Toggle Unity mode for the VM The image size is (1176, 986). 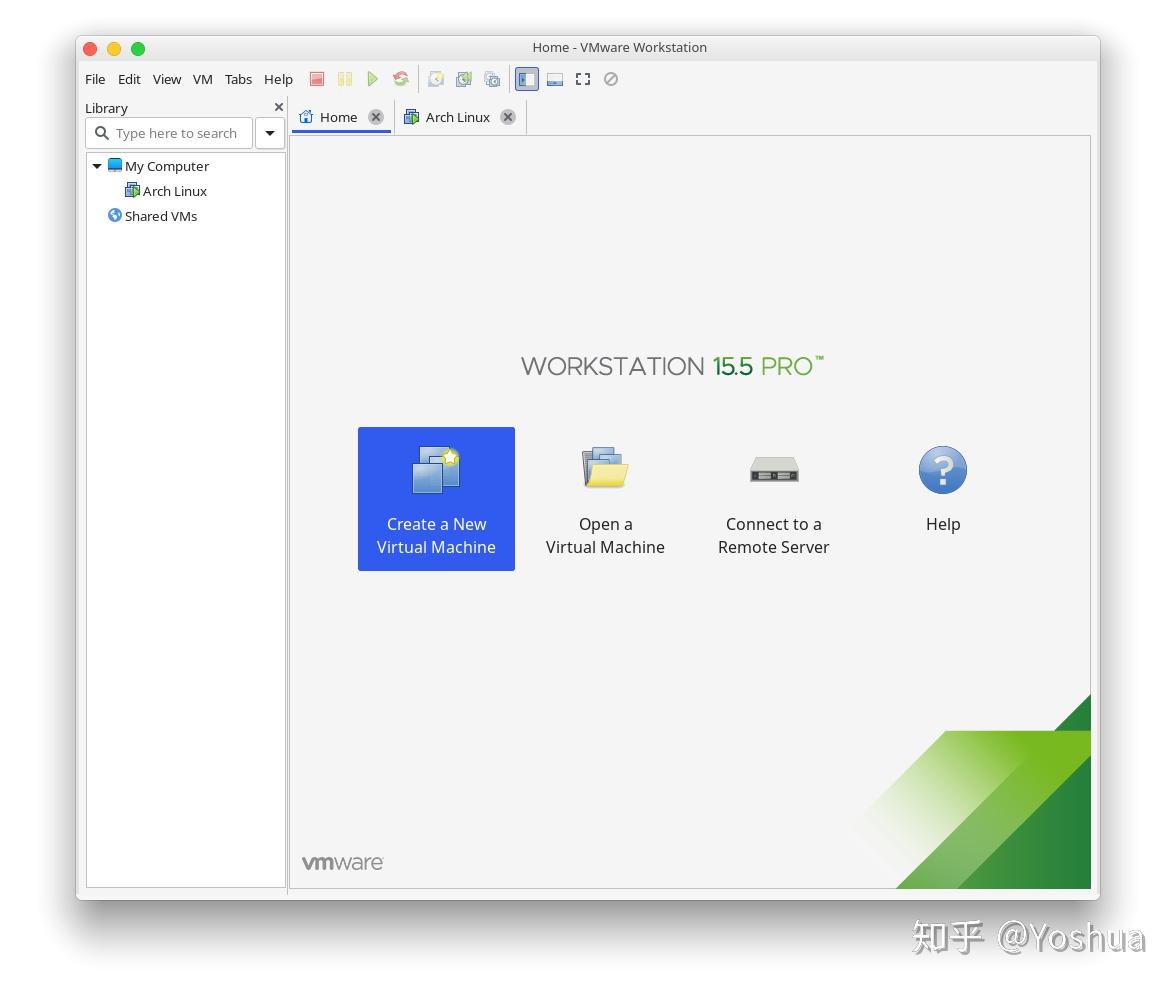tap(611, 79)
